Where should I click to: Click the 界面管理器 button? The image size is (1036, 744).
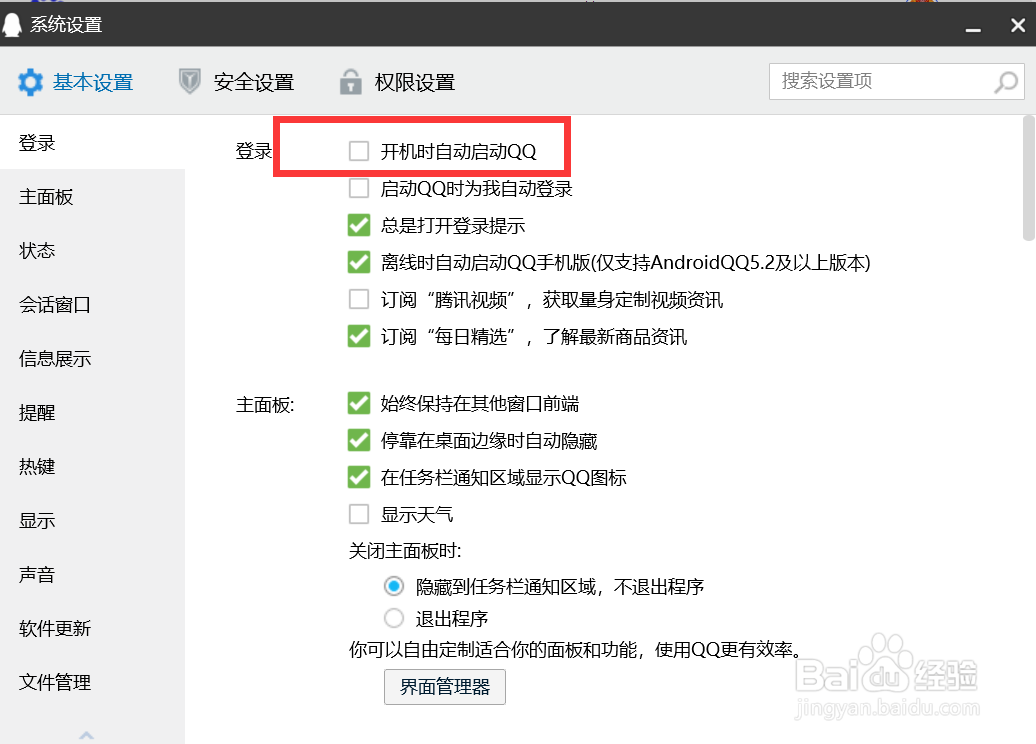pyautogui.click(x=445, y=687)
